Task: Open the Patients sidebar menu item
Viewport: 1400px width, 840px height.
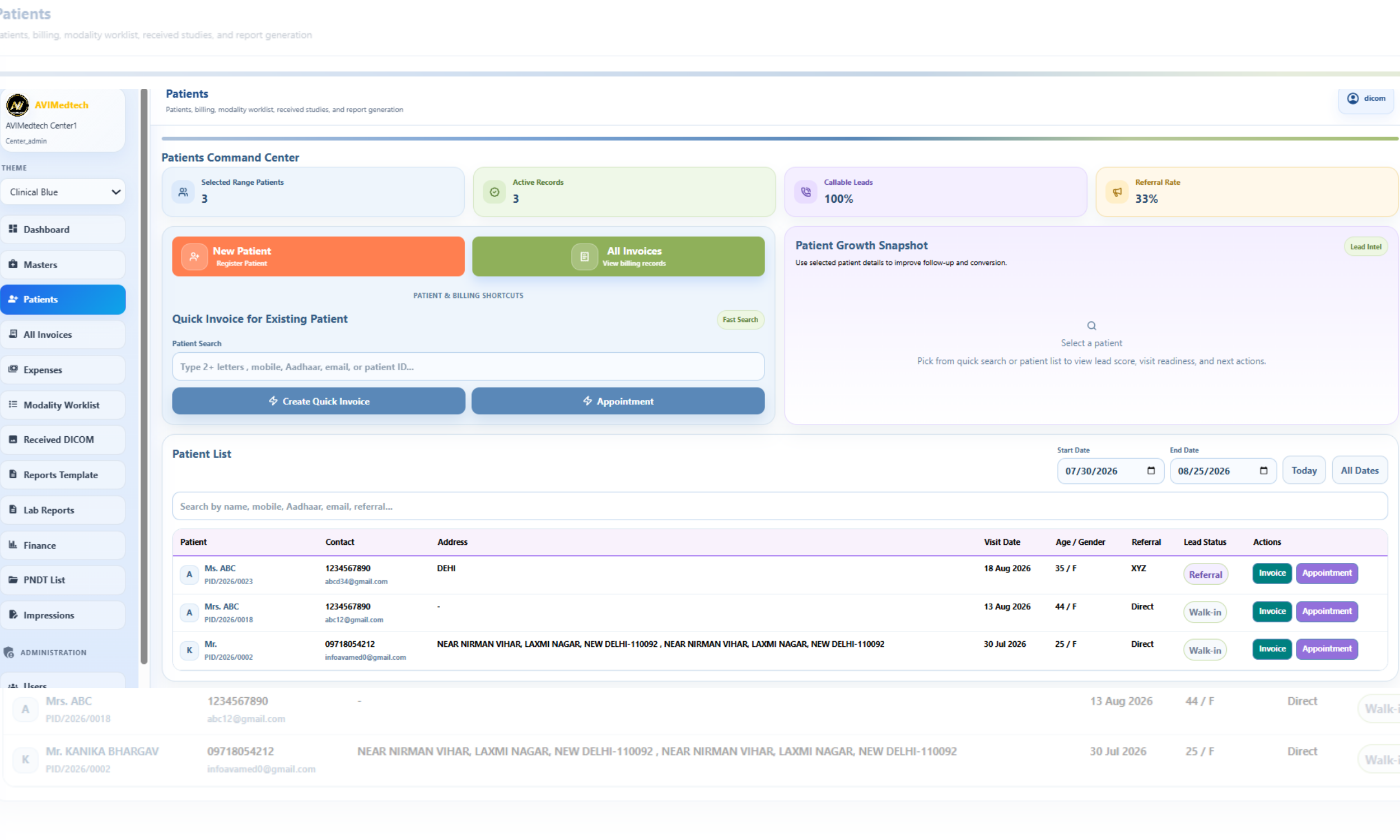Action: (63, 300)
